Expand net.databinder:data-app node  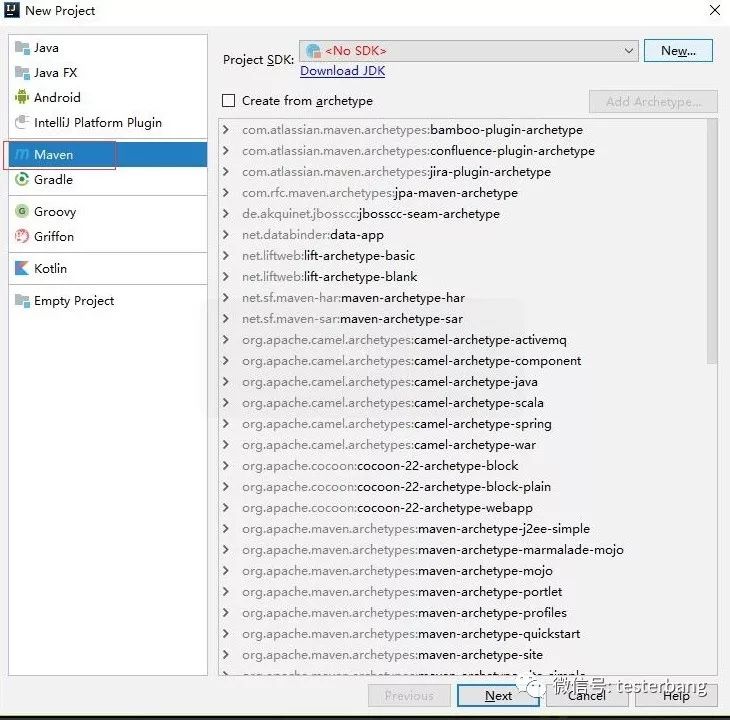click(226, 235)
